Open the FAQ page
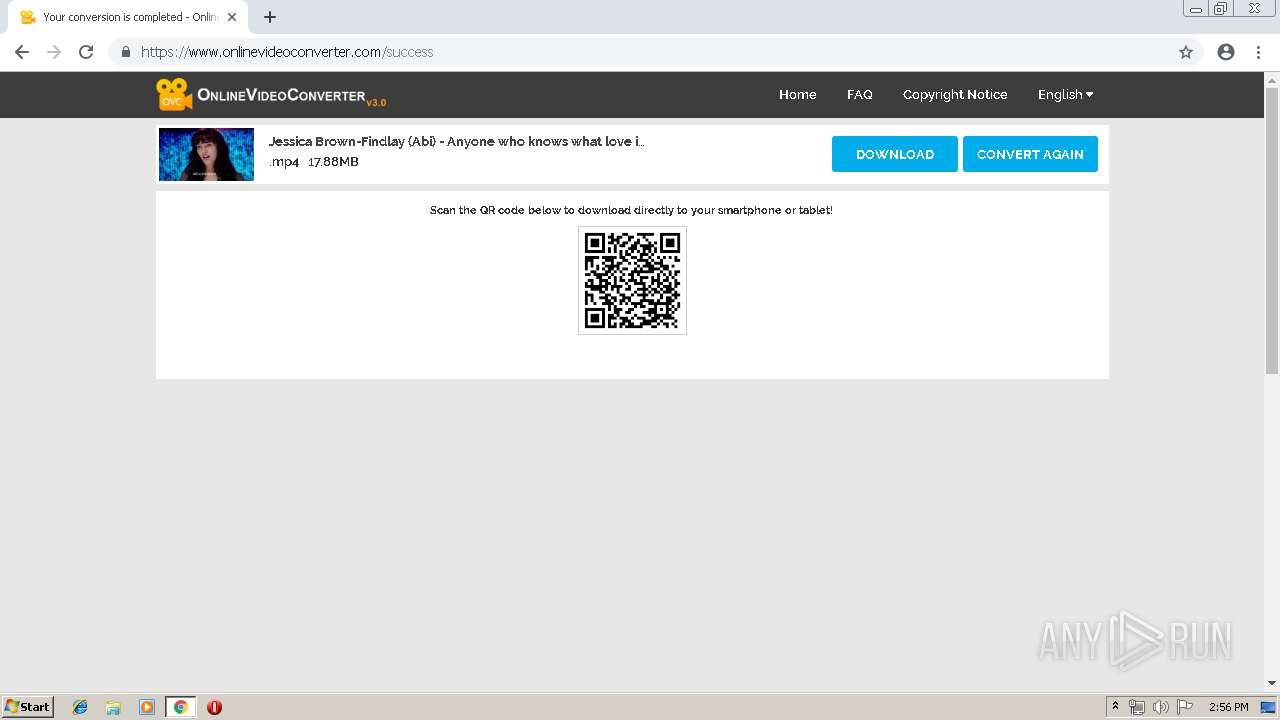The width and height of the screenshot is (1280, 720). coord(859,94)
